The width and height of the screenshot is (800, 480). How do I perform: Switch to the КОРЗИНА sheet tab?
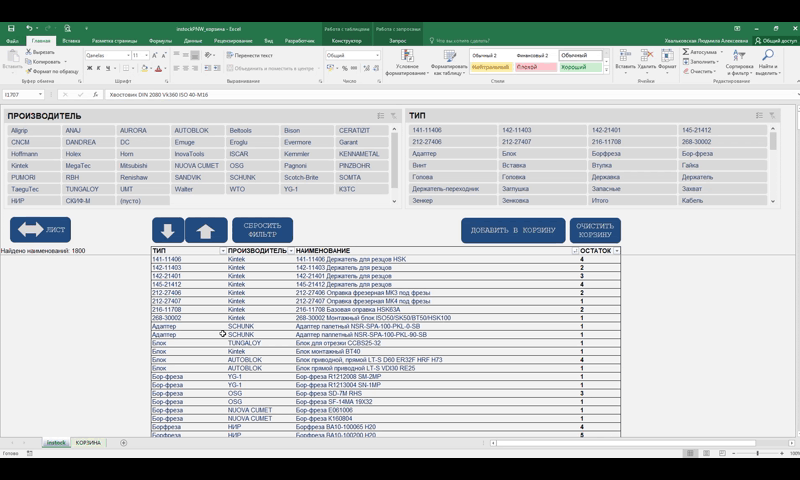[88, 443]
